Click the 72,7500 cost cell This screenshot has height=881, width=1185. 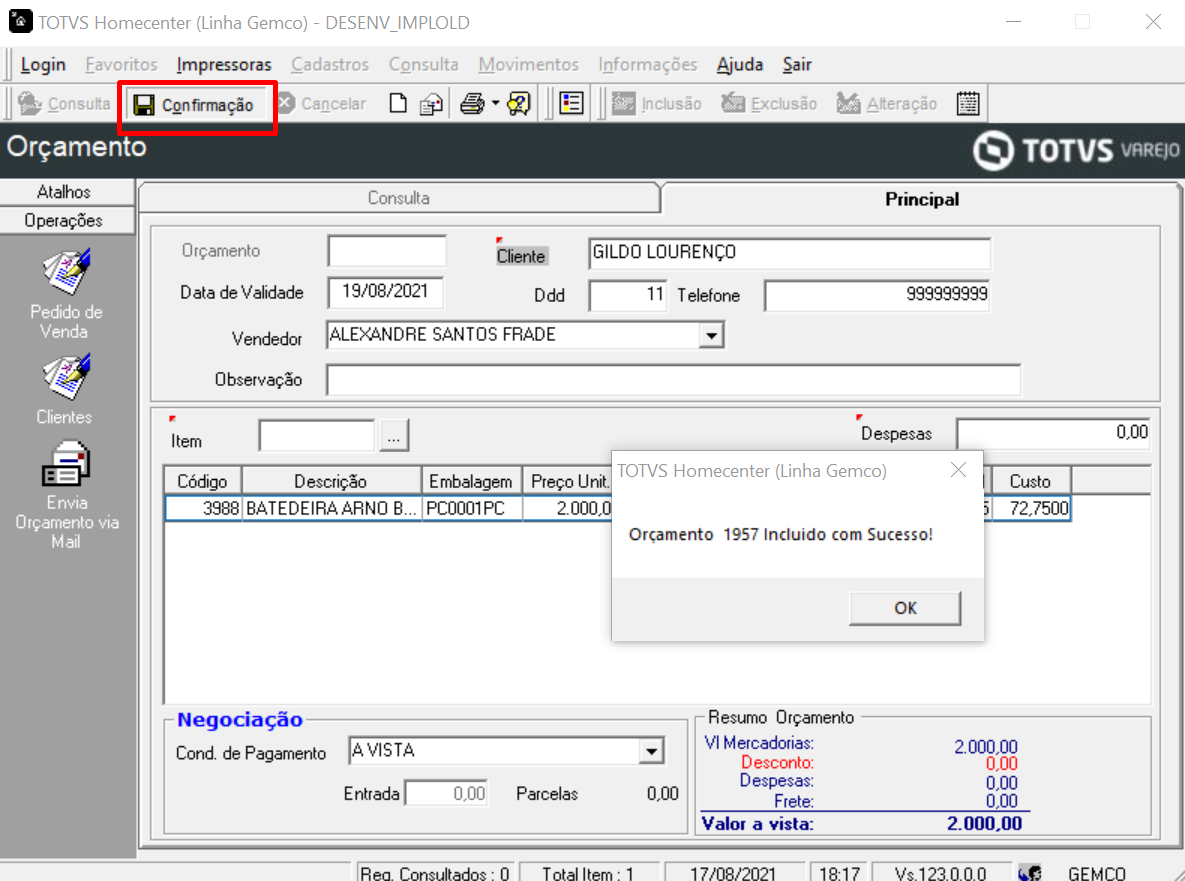tap(1030, 509)
